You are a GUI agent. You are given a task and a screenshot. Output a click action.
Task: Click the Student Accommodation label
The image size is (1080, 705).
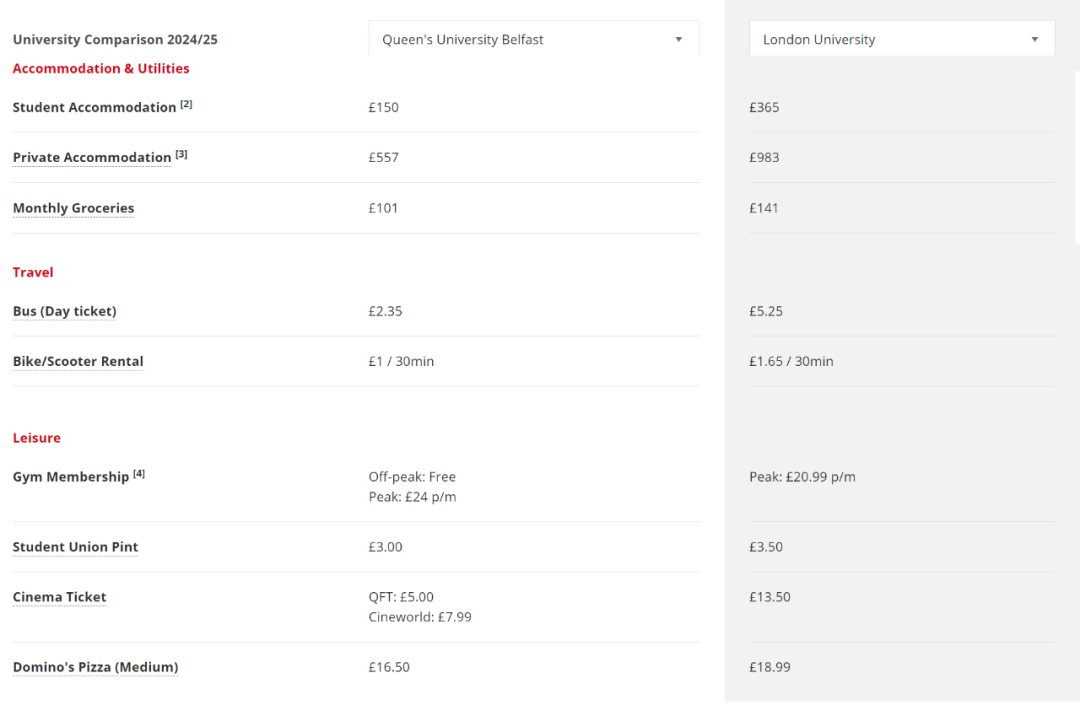point(94,108)
